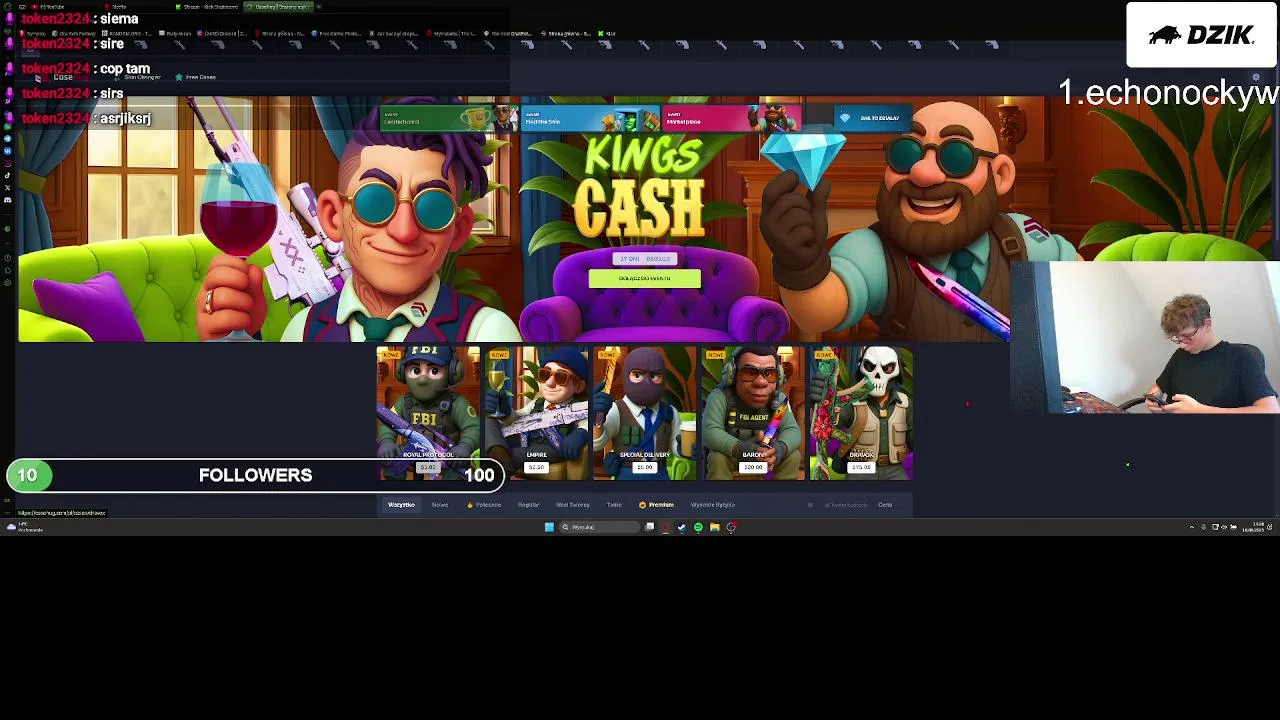This screenshot has height=720, width=1280.
Task: Select the Polecane filter tab
Action: click(485, 505)
